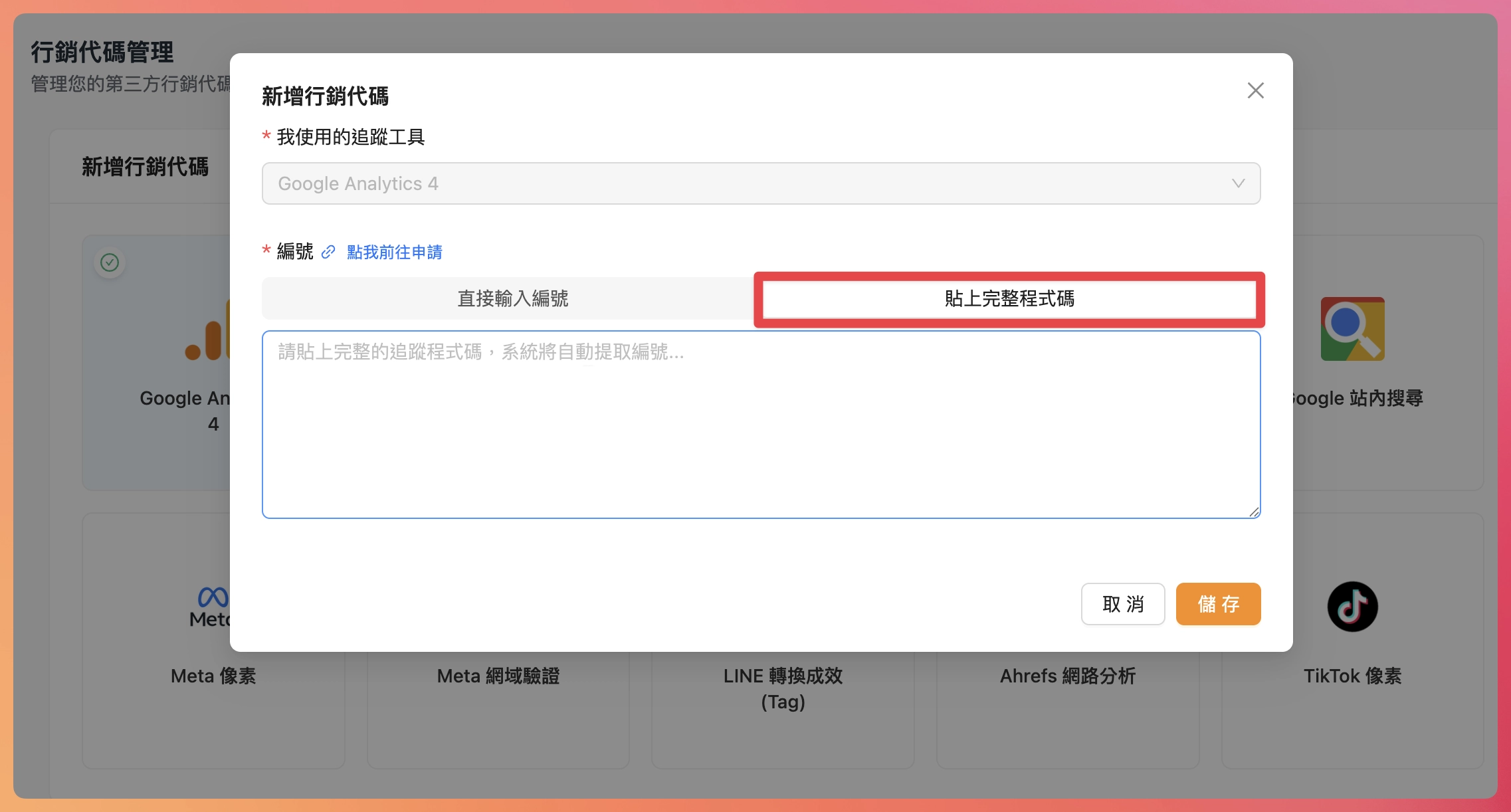This screenshot has height=812, width=1511.
Task: Click the 新增行銷代碼 section heading behind dialog
Action: click(x=145, y=167)
